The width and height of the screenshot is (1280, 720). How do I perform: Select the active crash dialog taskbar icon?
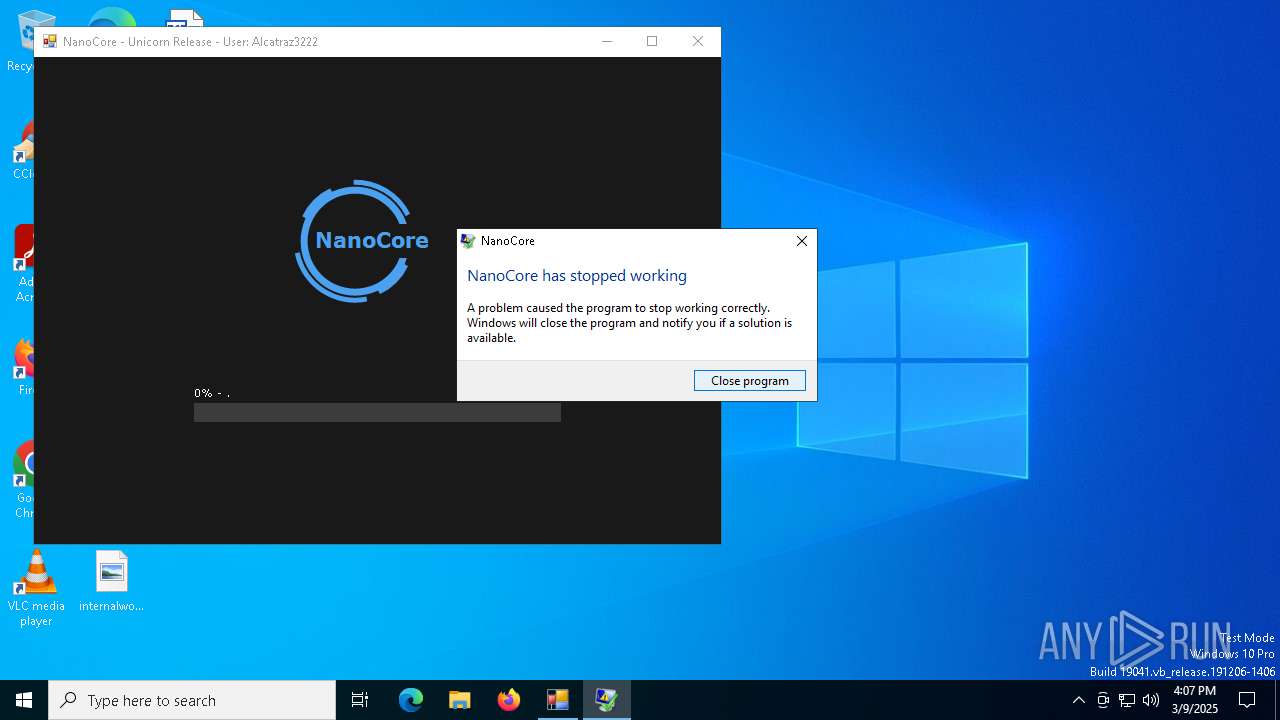[x=606, y=700]
